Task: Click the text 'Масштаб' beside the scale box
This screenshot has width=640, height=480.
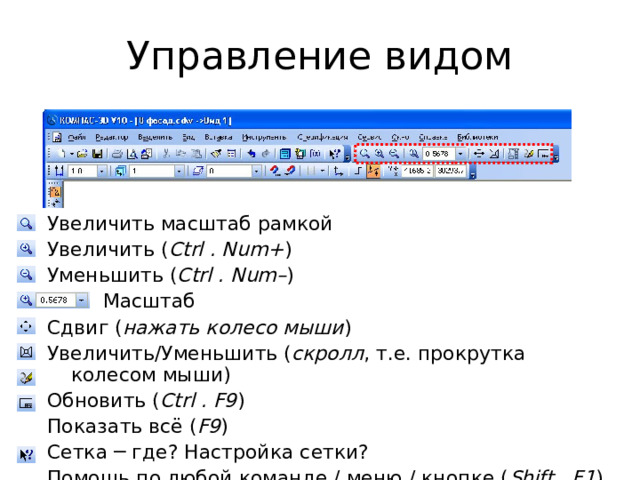Action: pos(149,301)
